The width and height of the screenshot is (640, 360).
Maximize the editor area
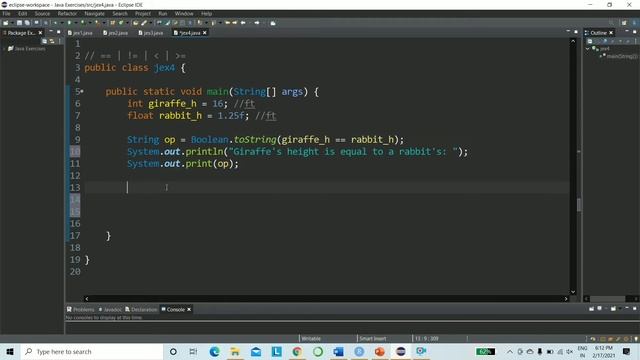[576, 32]
